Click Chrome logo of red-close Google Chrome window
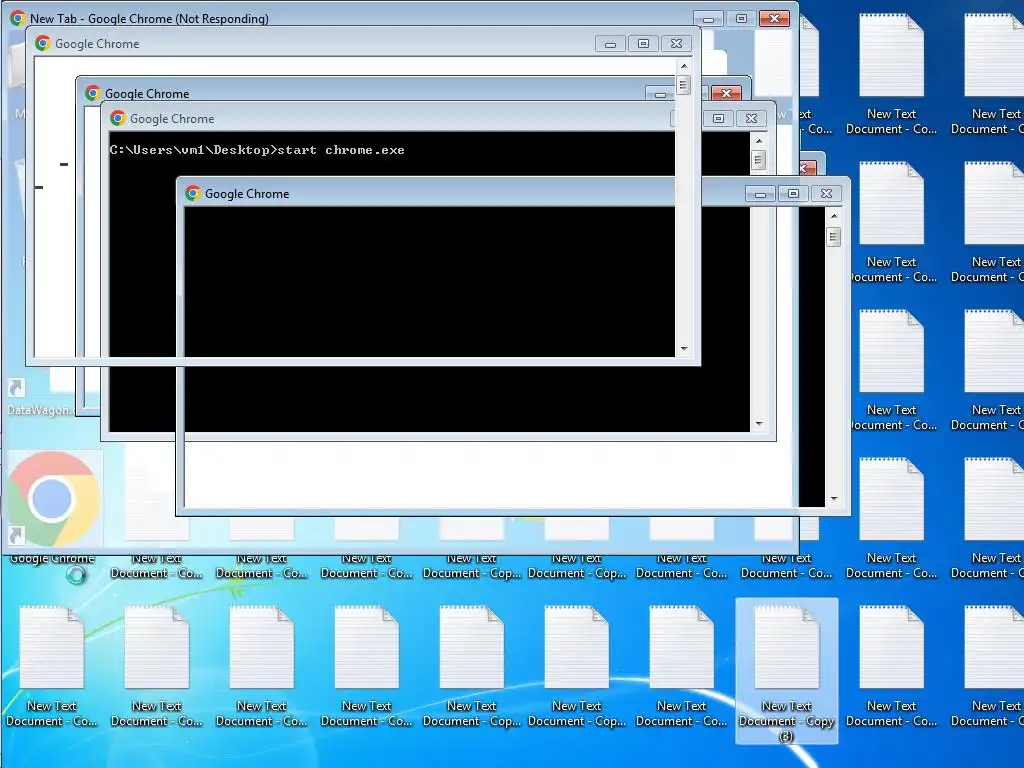Screen dimensions: 1024x768 [93, 93]
